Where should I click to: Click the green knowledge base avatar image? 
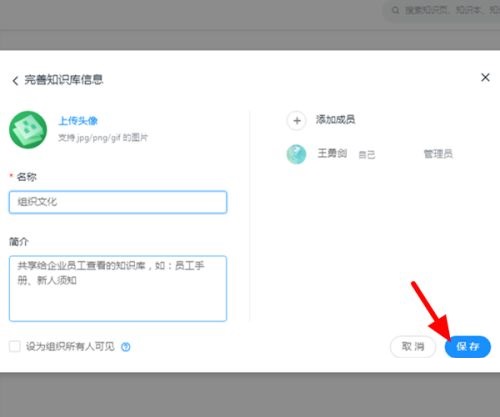click(x=28, y=130)
